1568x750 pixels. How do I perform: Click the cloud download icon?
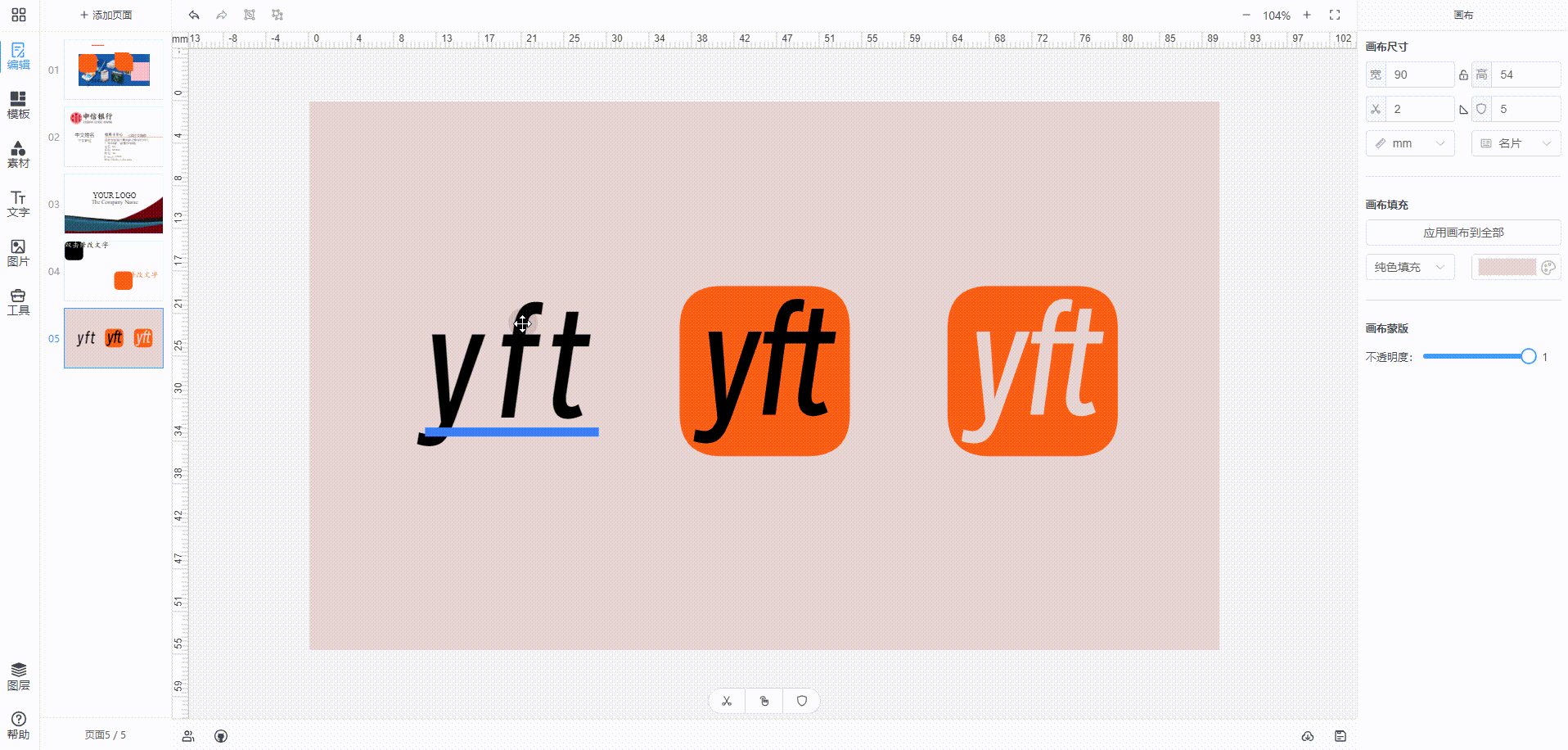(1308, 736)
